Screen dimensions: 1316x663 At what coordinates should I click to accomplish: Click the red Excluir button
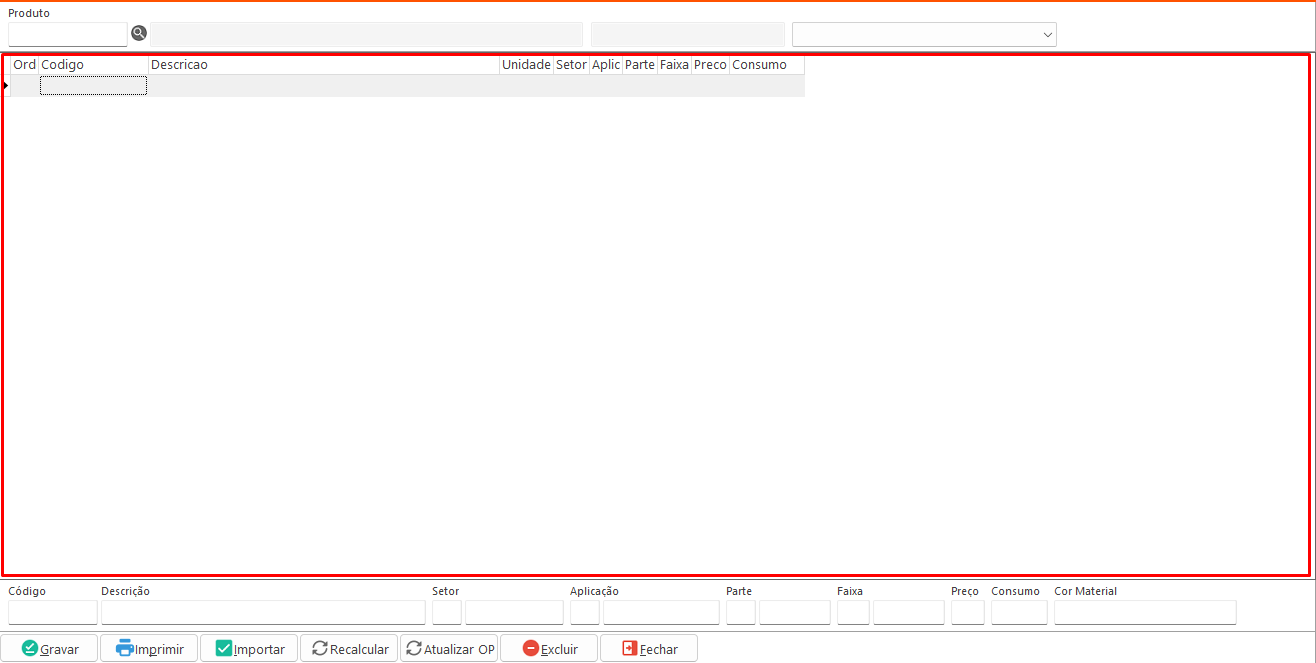coord(549,649)
